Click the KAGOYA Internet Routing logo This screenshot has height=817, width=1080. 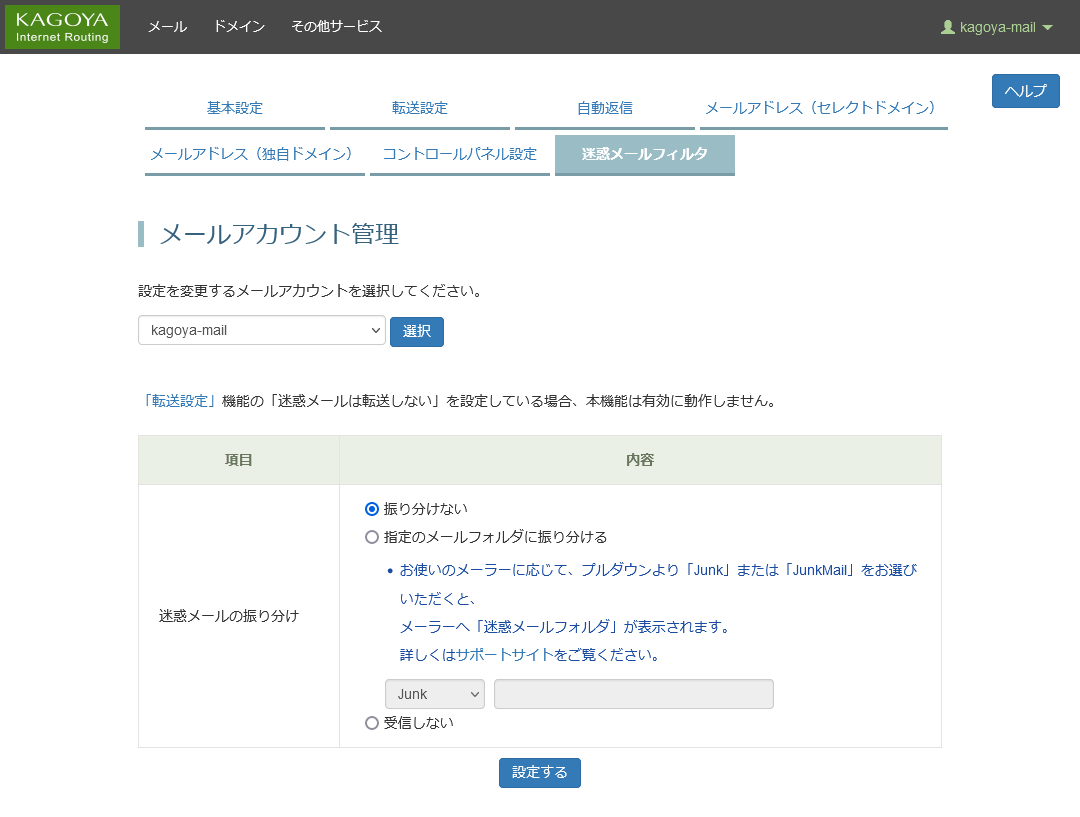pyautogui.click(x=62, y=27)
